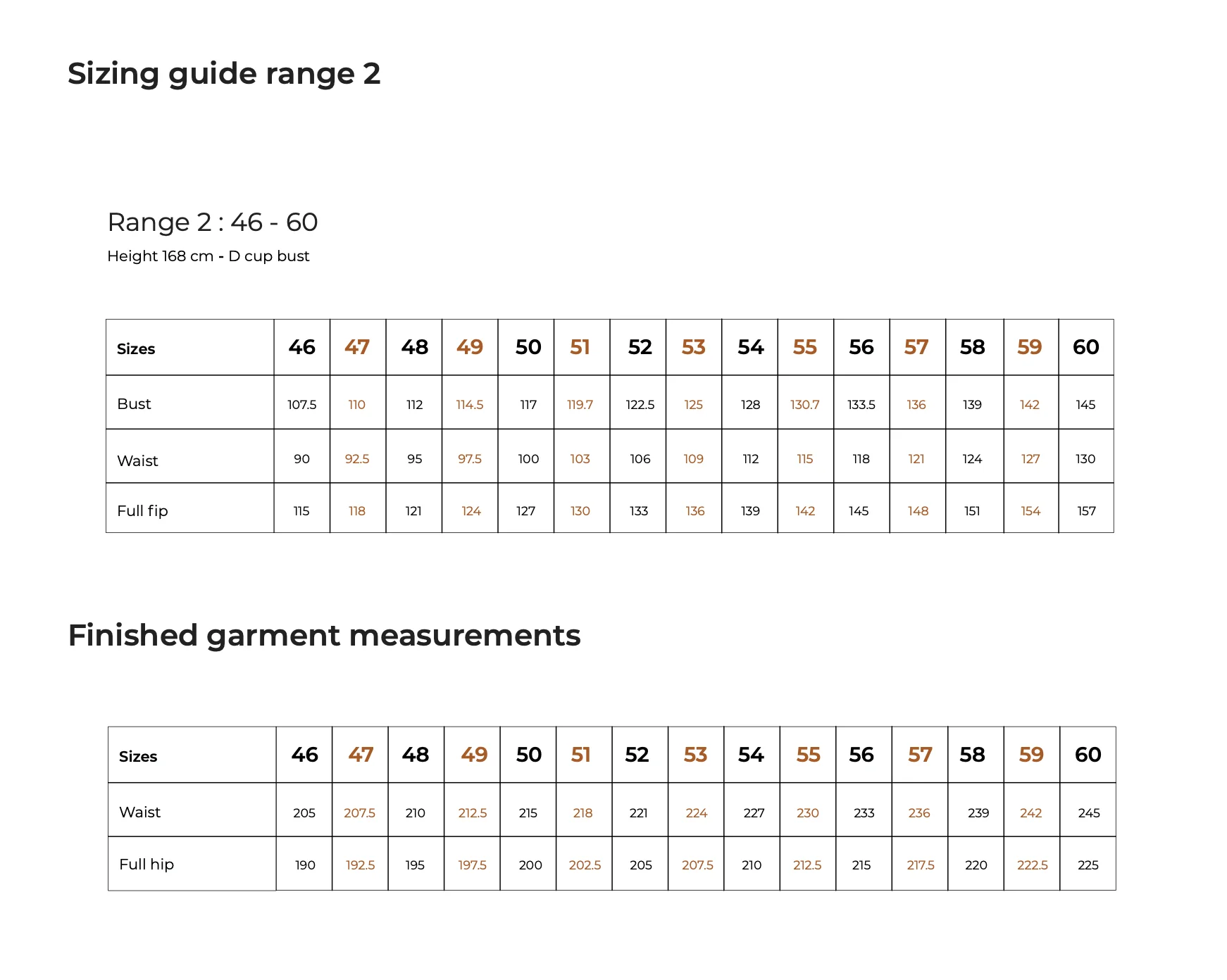Screen dimensions: 1227x980
Task: Click the finished garment waist value 233
Action: pos(864,813)
